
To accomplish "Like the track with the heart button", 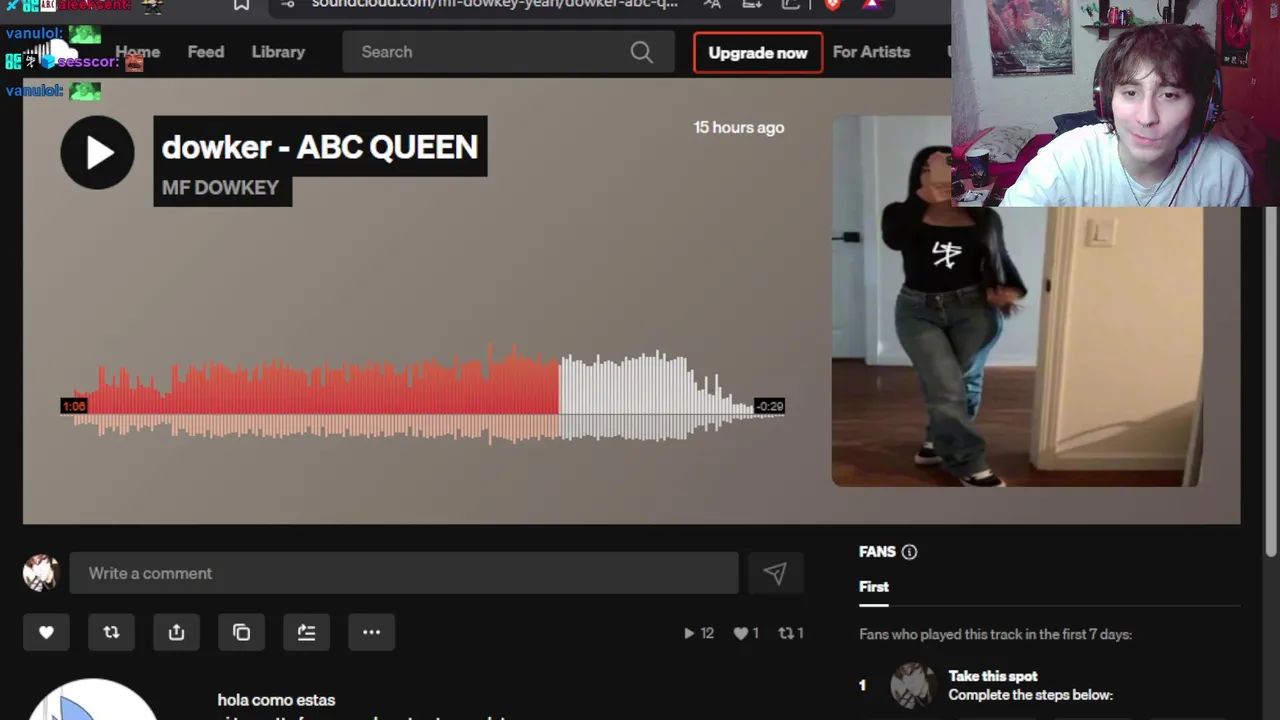I will tap(46, 632).
